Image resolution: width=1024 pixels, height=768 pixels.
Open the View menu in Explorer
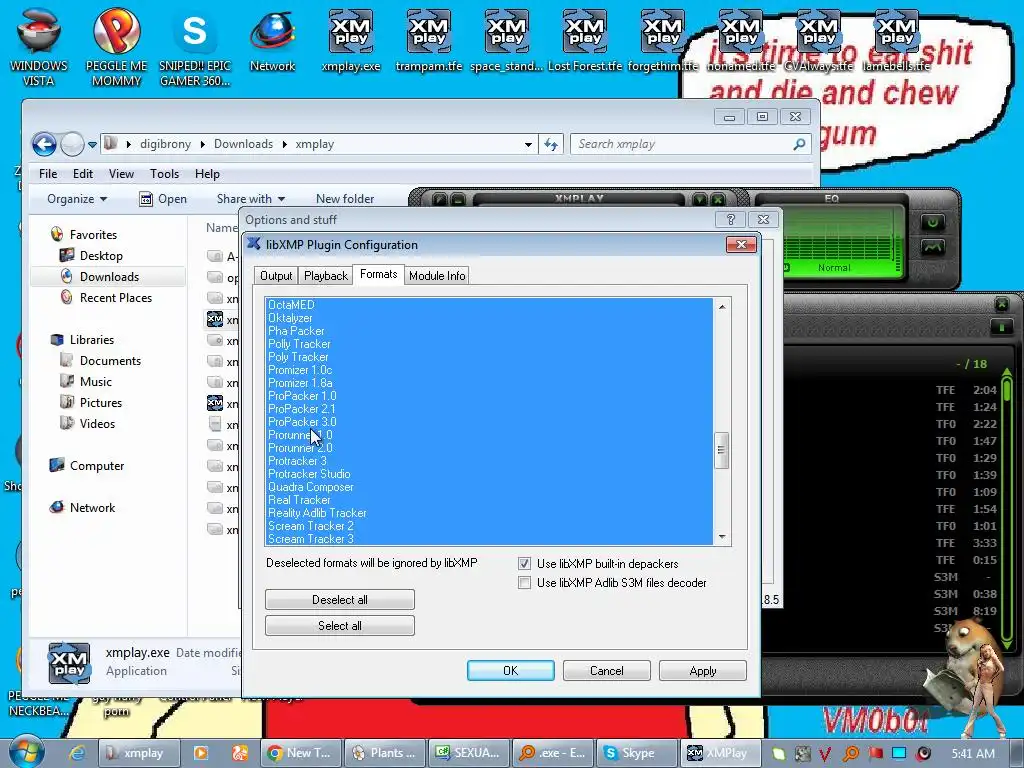pyautogui.click(x=121, y=174)
